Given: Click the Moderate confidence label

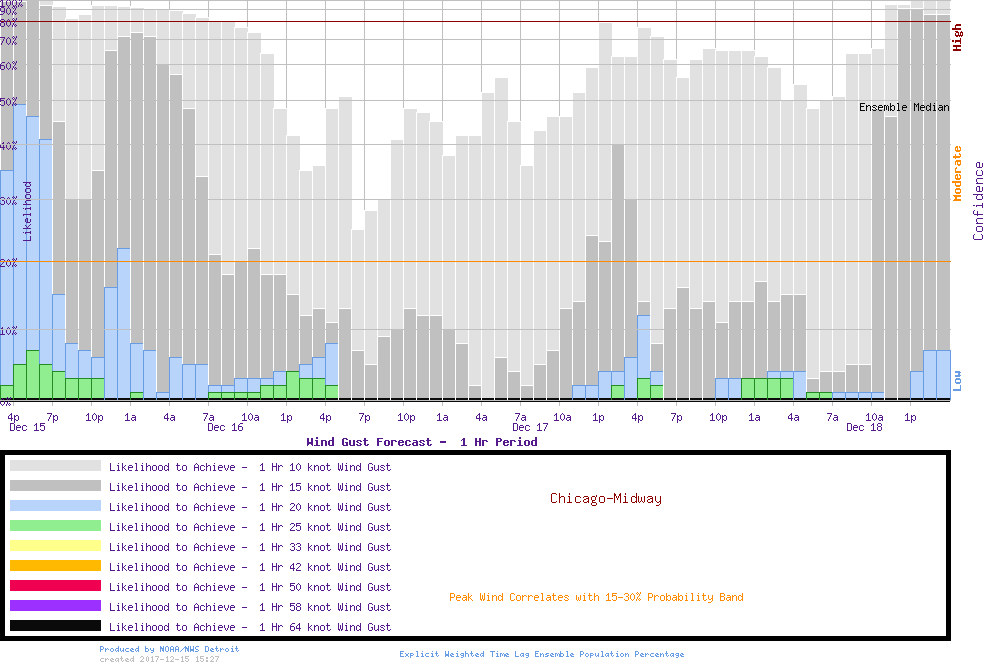Looking at the screenshot, I should [x=958, y=174].
